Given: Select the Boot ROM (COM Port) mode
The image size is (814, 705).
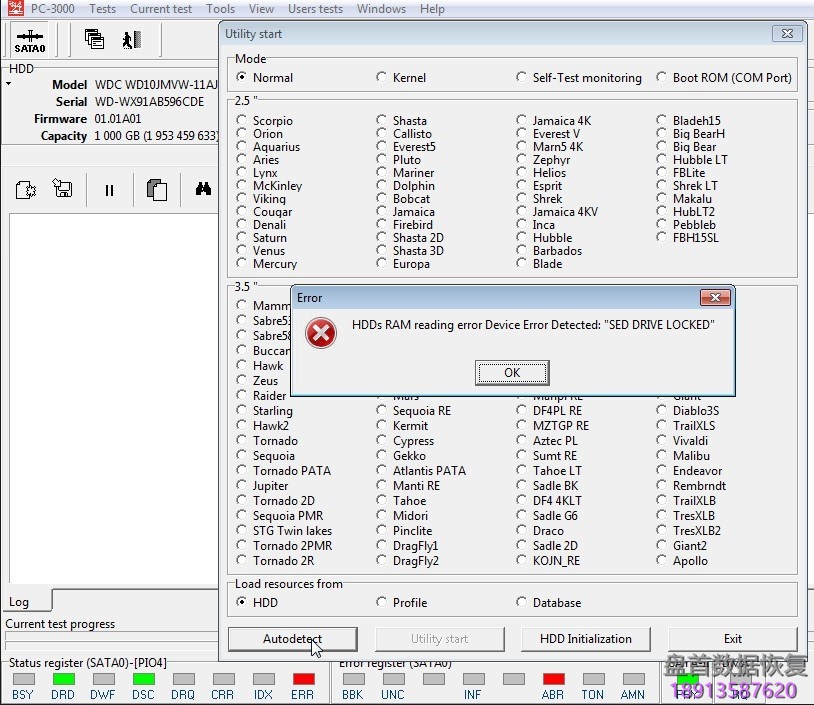Looking at the screenshot, I should pyautogui.click(x=664, y=77).
